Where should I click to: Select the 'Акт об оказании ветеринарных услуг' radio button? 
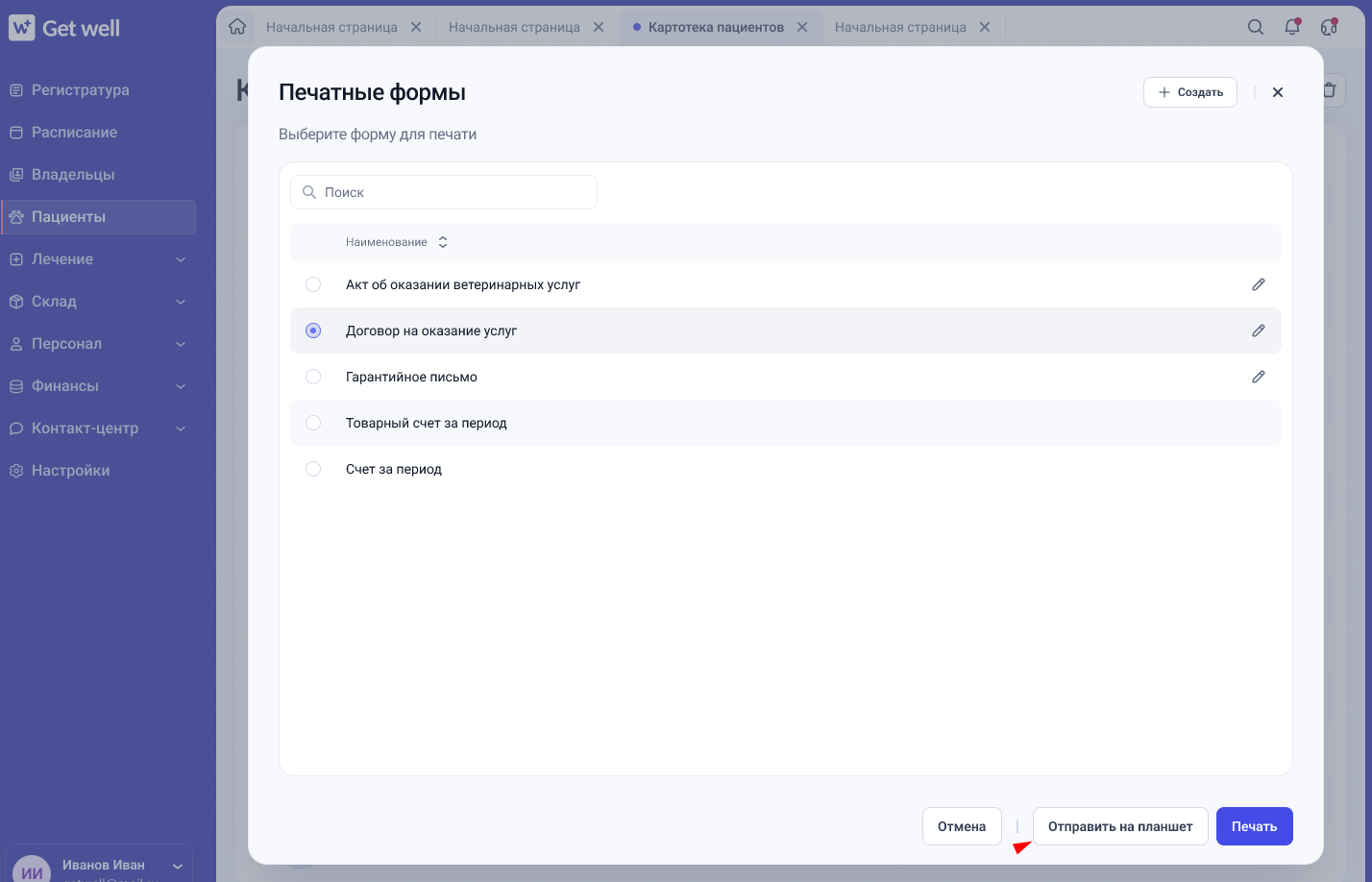coord(313,284)
